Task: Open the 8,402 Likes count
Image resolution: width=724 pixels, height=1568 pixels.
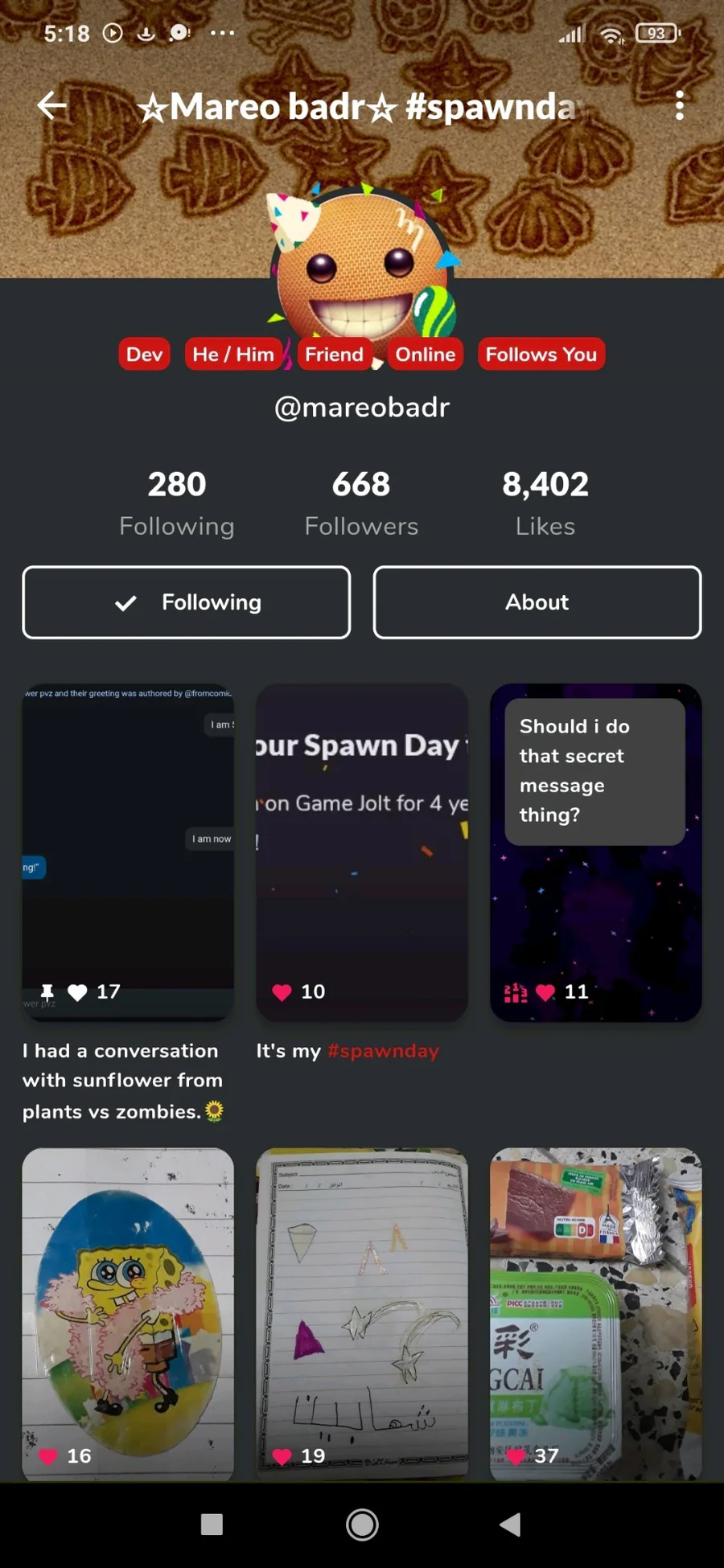Action: click(545, 503)
